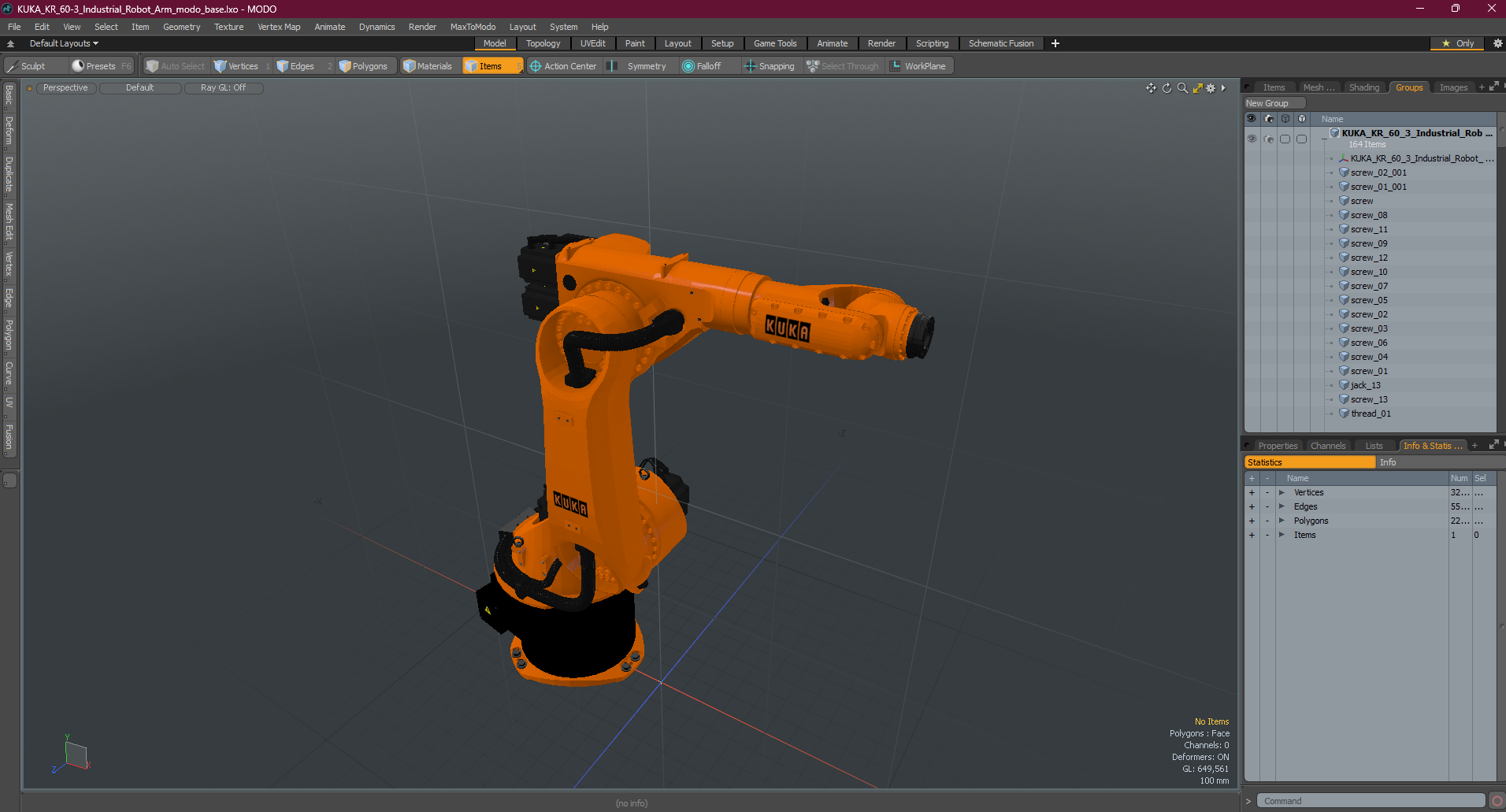This screenshot has height=812, width=1506.
Task: Add a new tab to the Groups panel
Action: click(1482, 87)
